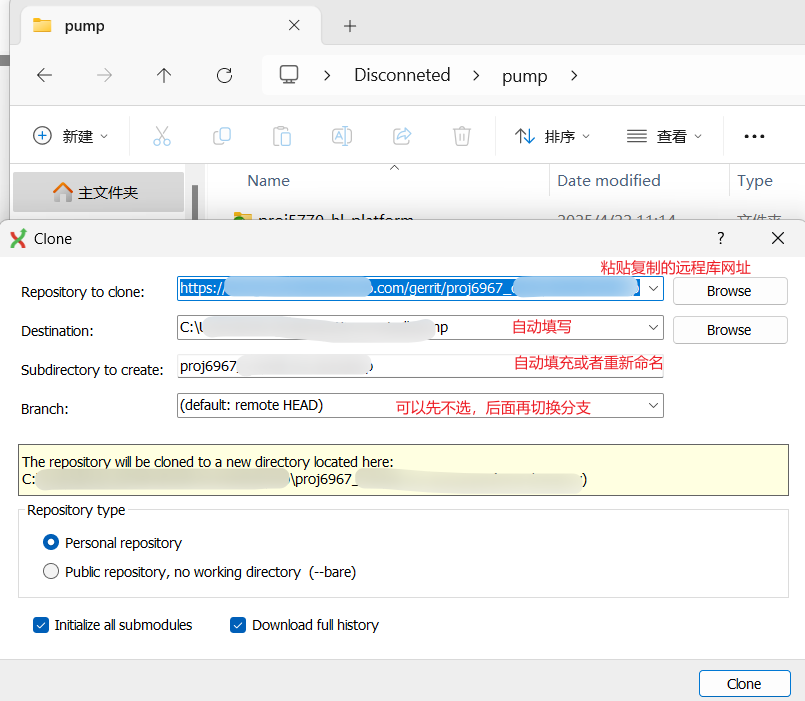Refresh the pump folder view
The image size is (805, 701).
pos(224,75)
